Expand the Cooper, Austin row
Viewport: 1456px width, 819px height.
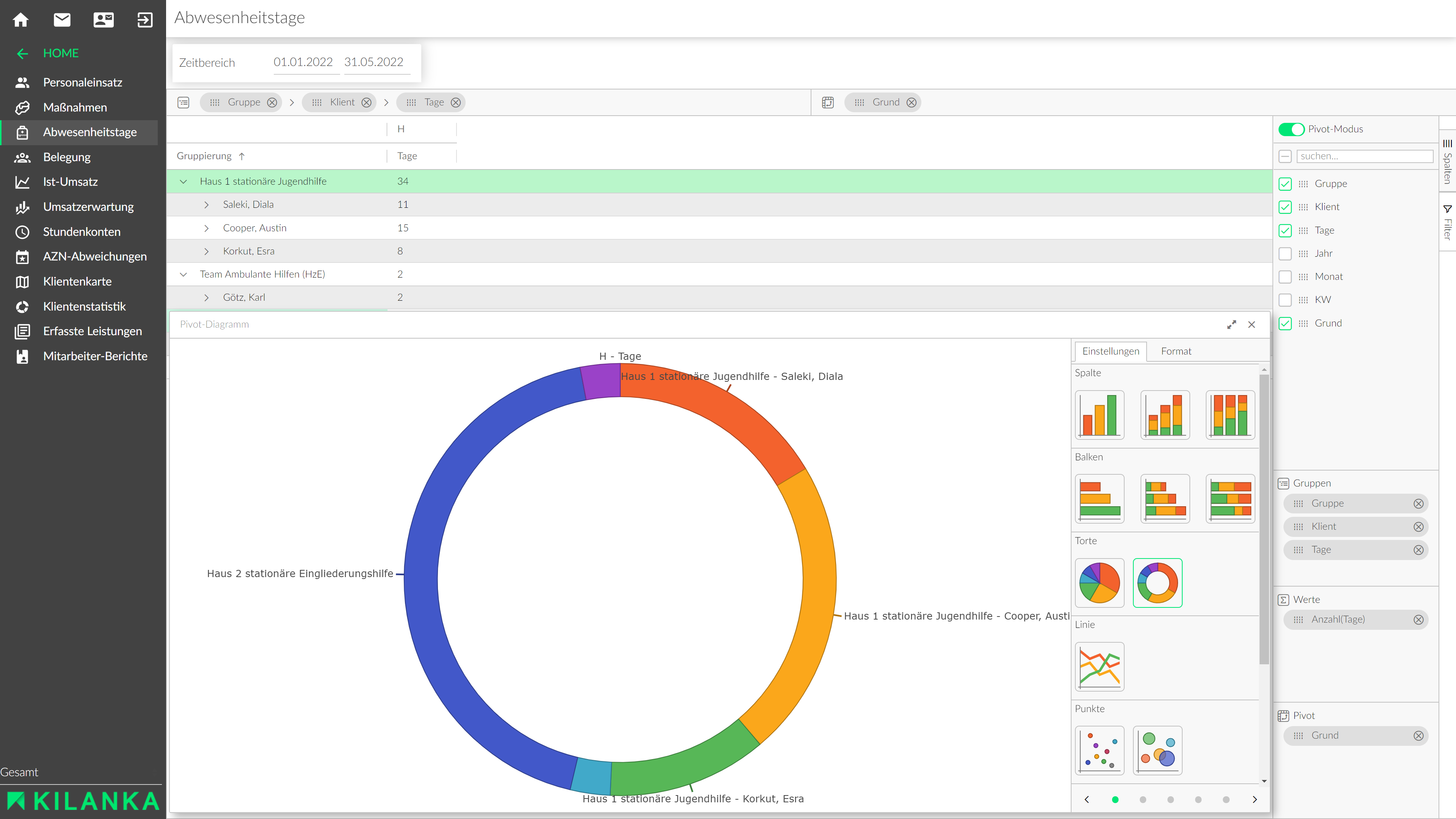tap(206, 228)
